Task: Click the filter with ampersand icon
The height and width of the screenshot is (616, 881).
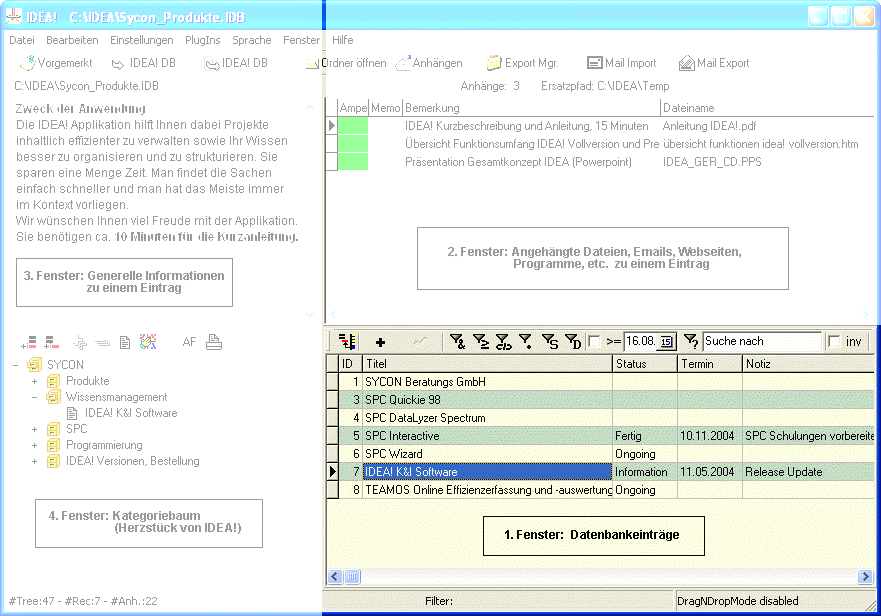Action: coord(457,341)
